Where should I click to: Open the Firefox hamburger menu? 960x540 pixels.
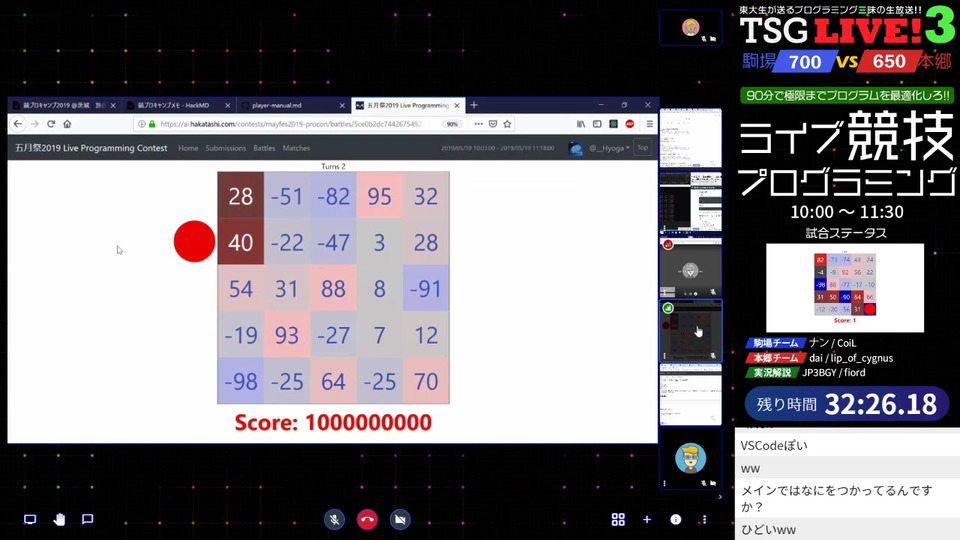[650, 124]
